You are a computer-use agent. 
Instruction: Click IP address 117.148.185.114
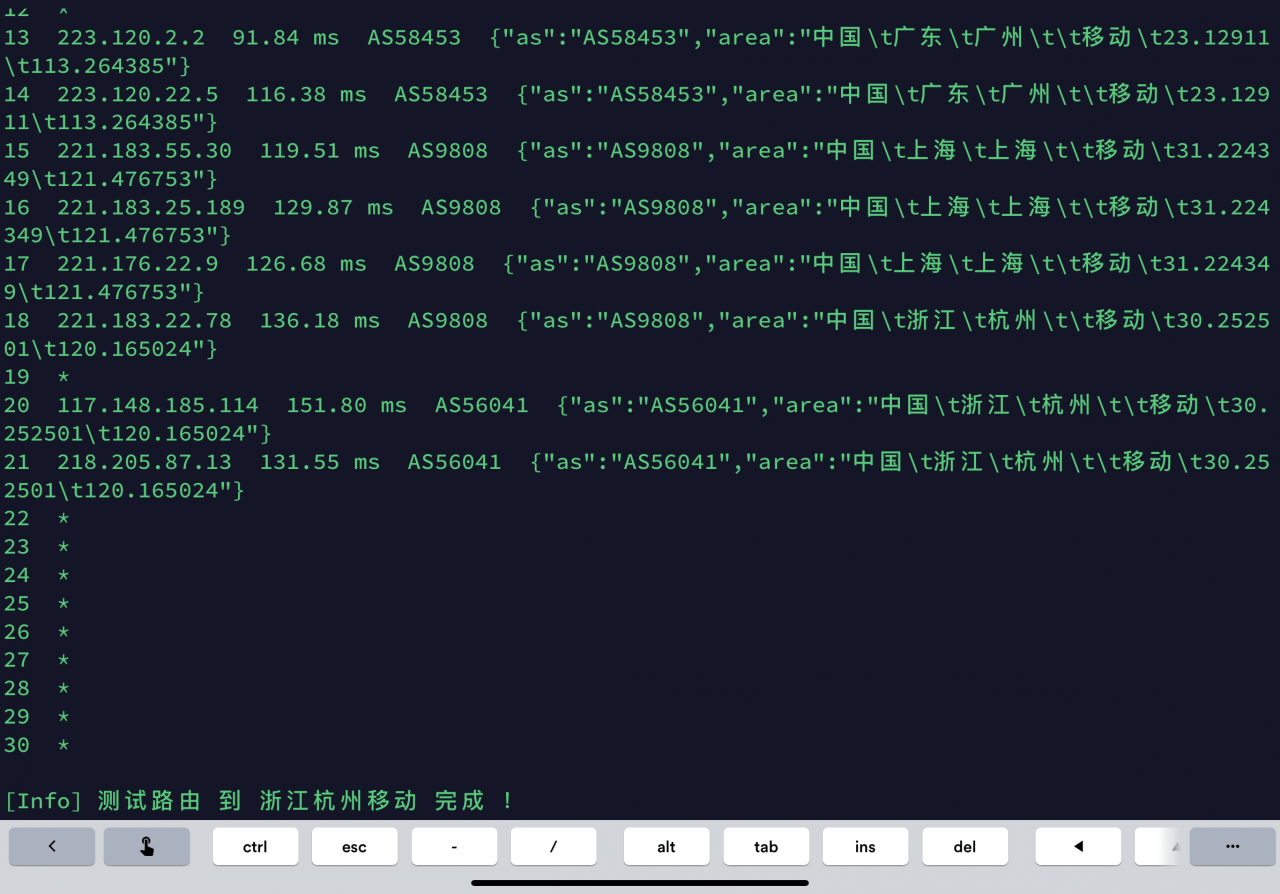click(x=158, y=405)
